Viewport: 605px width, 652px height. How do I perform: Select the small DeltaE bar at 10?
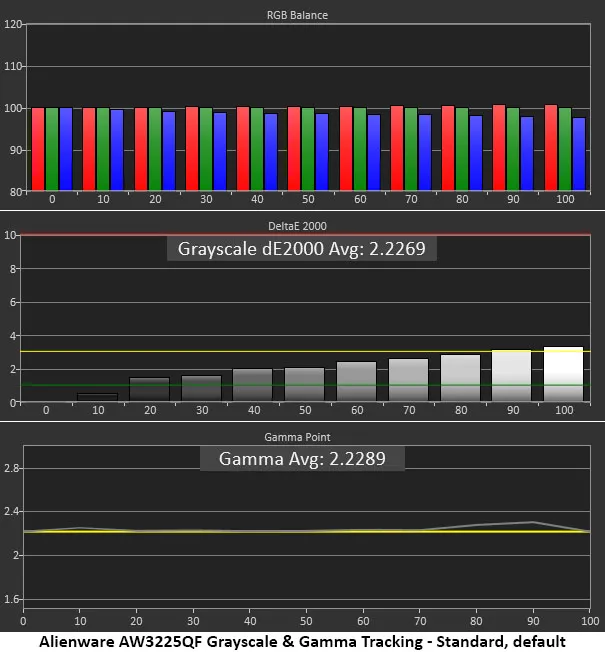pos(98,398)
